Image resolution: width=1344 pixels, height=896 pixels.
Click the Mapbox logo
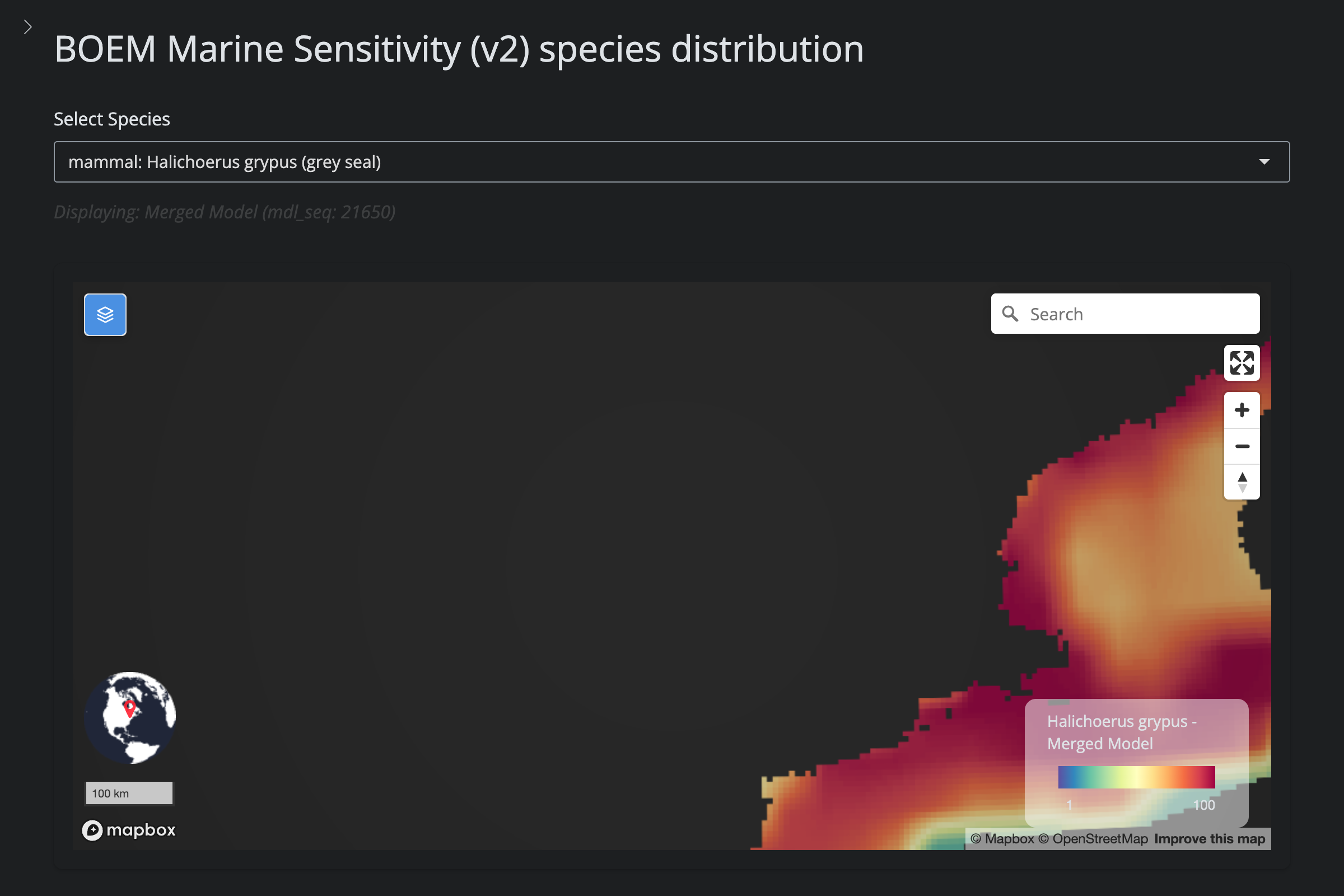(x=129, y=830)
